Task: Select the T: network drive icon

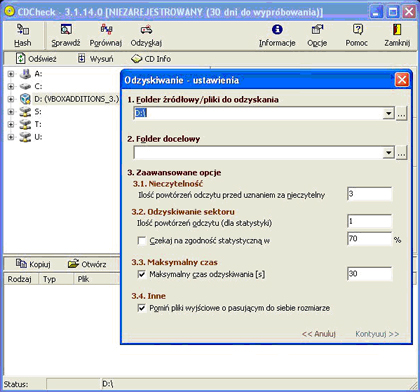Action: [x=25, y=124]
